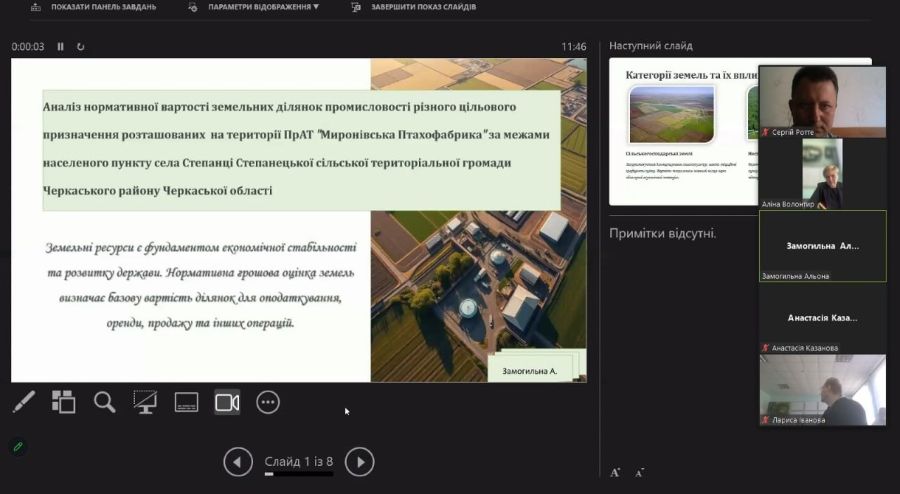The image size is (900, 494).
Task: Toggle subtitles icon under the slide
Action: click(x=187, y=402)
